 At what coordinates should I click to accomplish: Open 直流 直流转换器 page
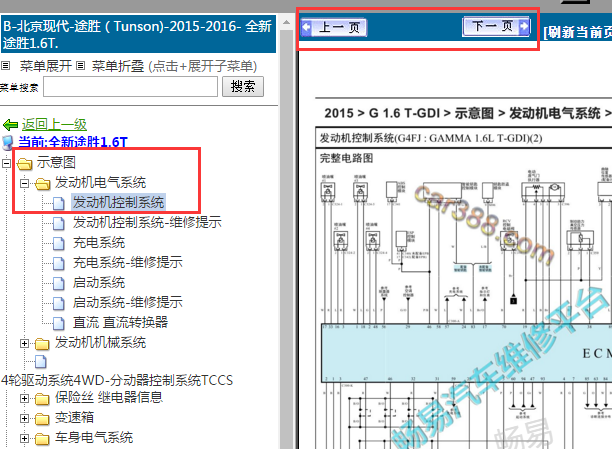pos(120,322)
